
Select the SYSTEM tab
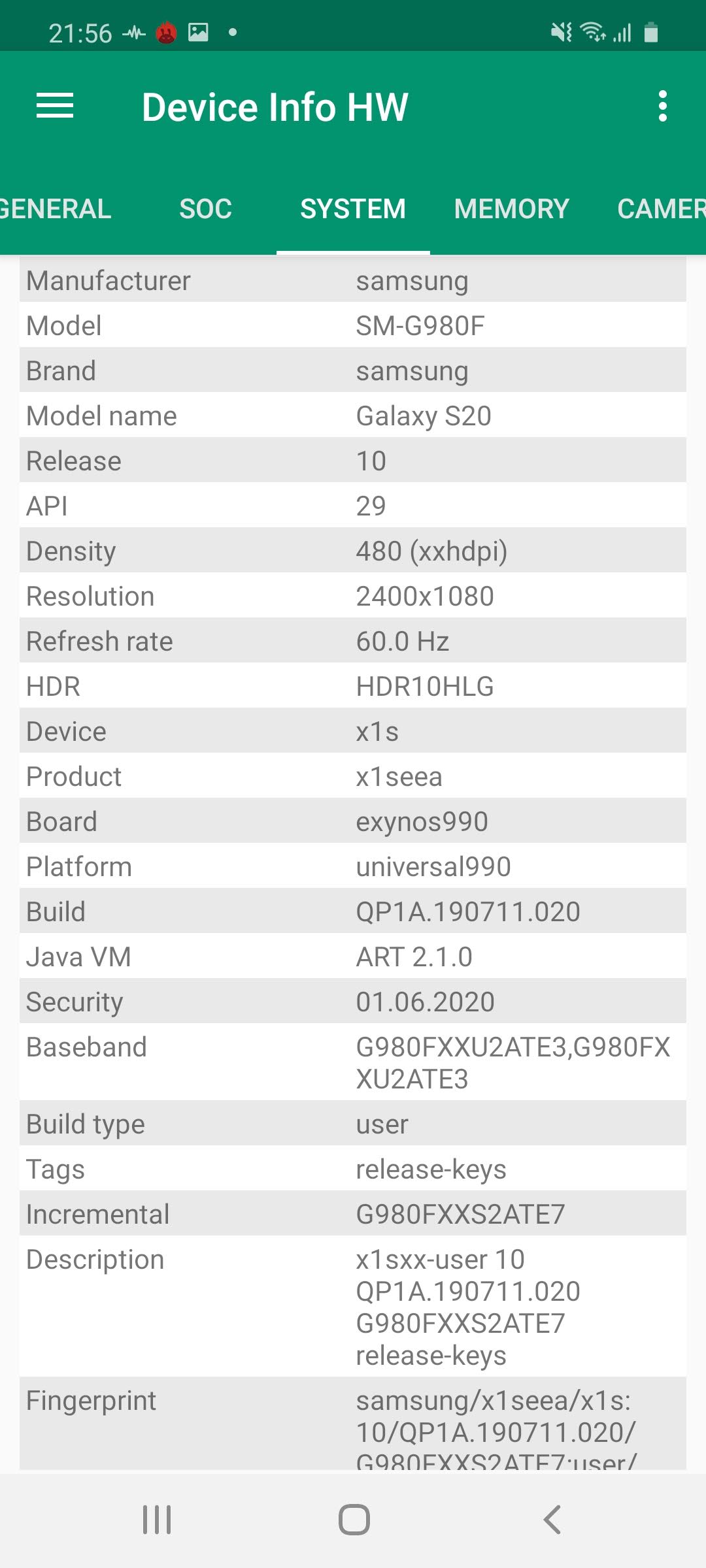click(353, 209)
